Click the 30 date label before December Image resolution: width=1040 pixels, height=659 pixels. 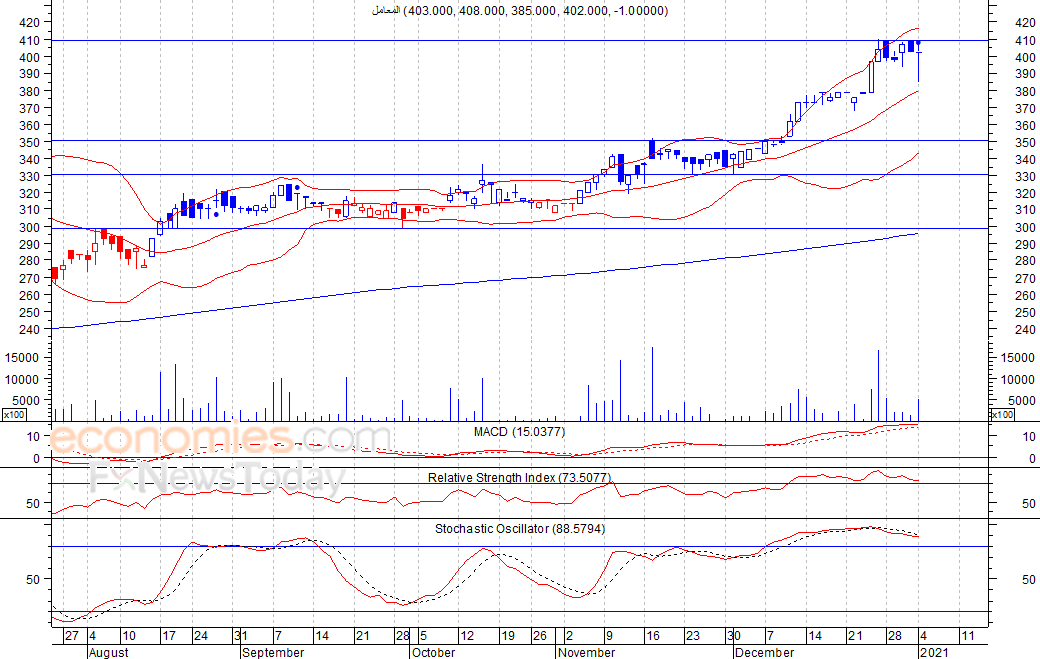point(734,636)
